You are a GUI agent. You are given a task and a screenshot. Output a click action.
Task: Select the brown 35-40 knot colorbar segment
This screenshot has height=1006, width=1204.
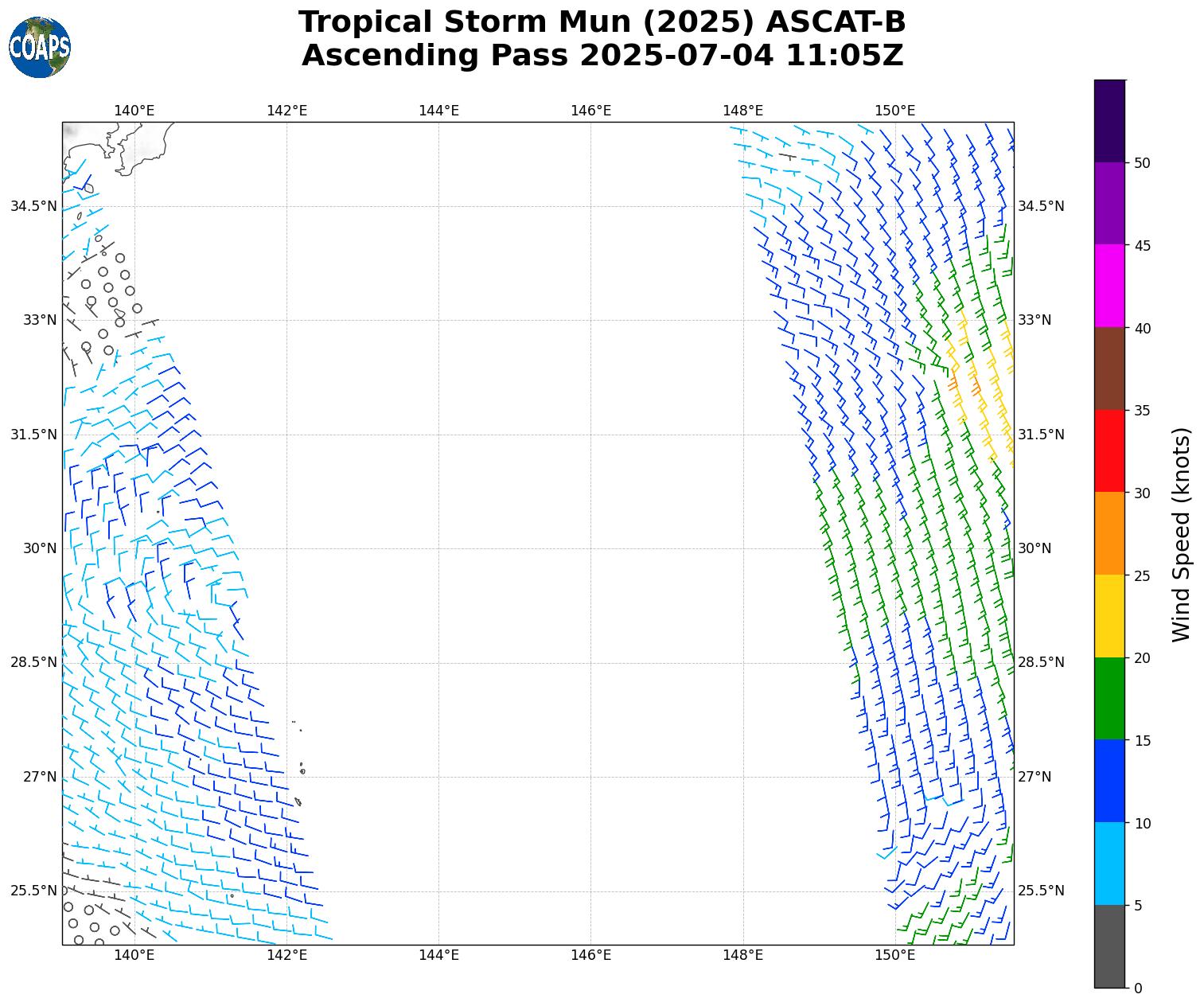coord(1109,368)
